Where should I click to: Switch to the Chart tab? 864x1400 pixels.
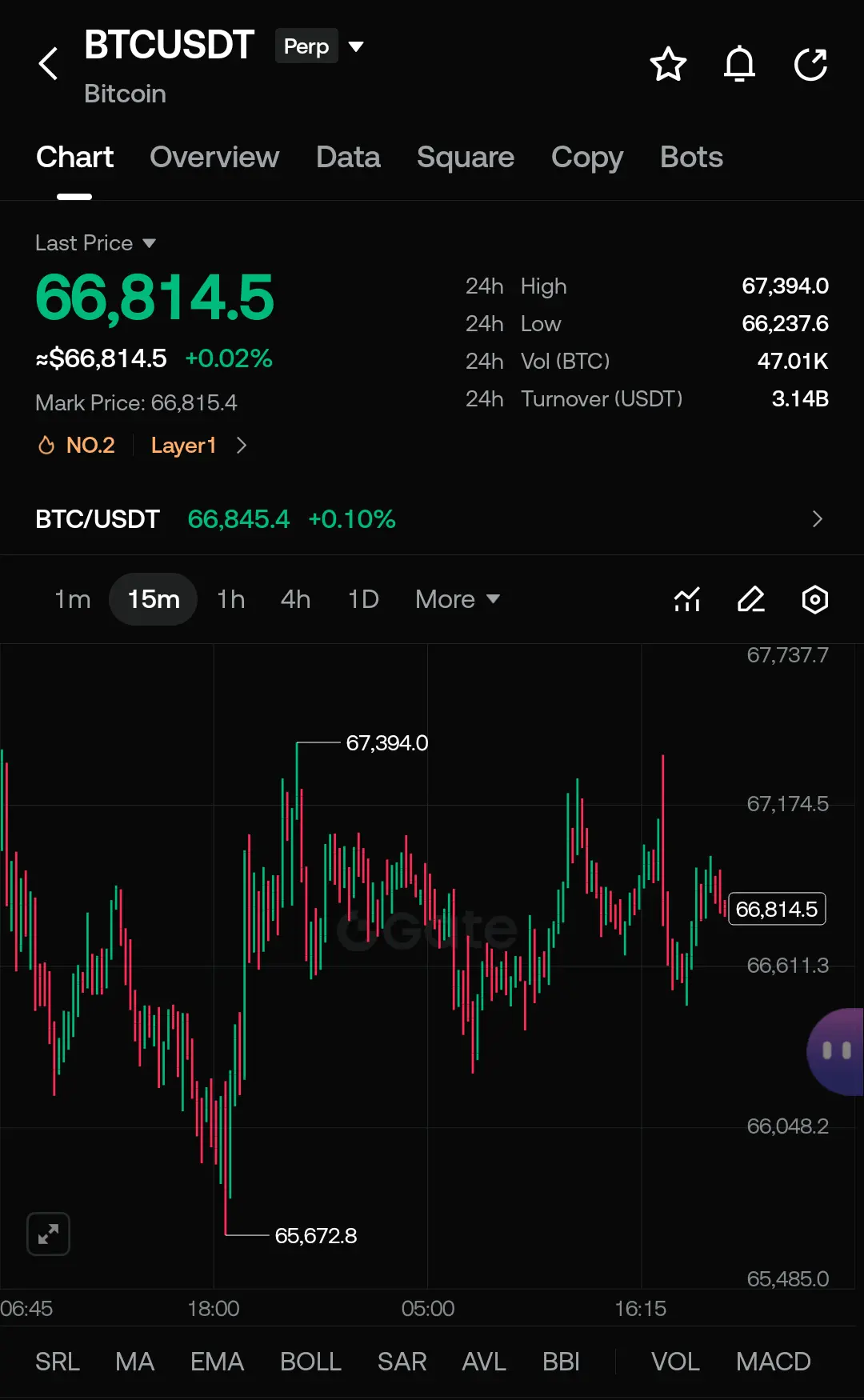tap(74, 158)
